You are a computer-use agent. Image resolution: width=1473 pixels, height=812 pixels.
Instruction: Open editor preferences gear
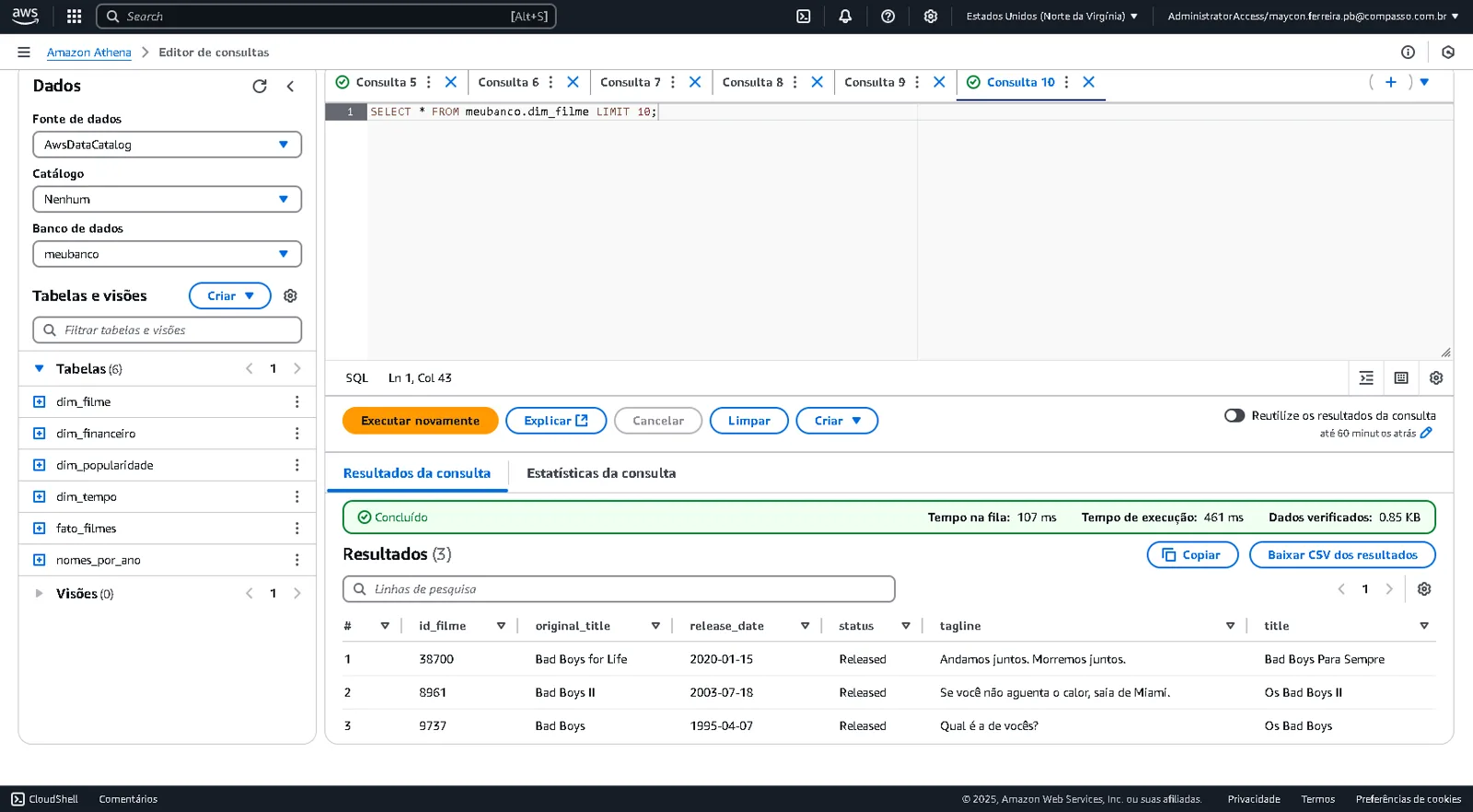tap(1436, 378)
